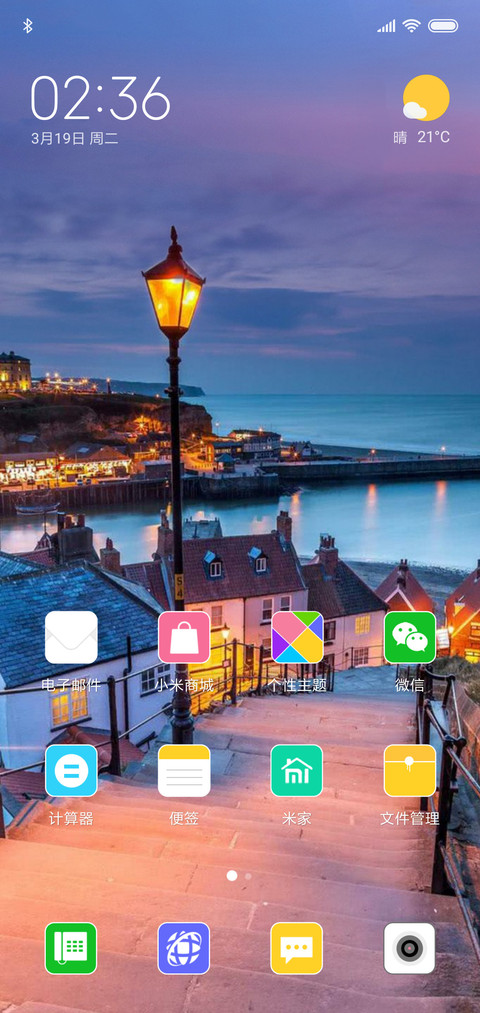Open the 电子邮件 mail app
480x1013 pixels.
(71, 637)
